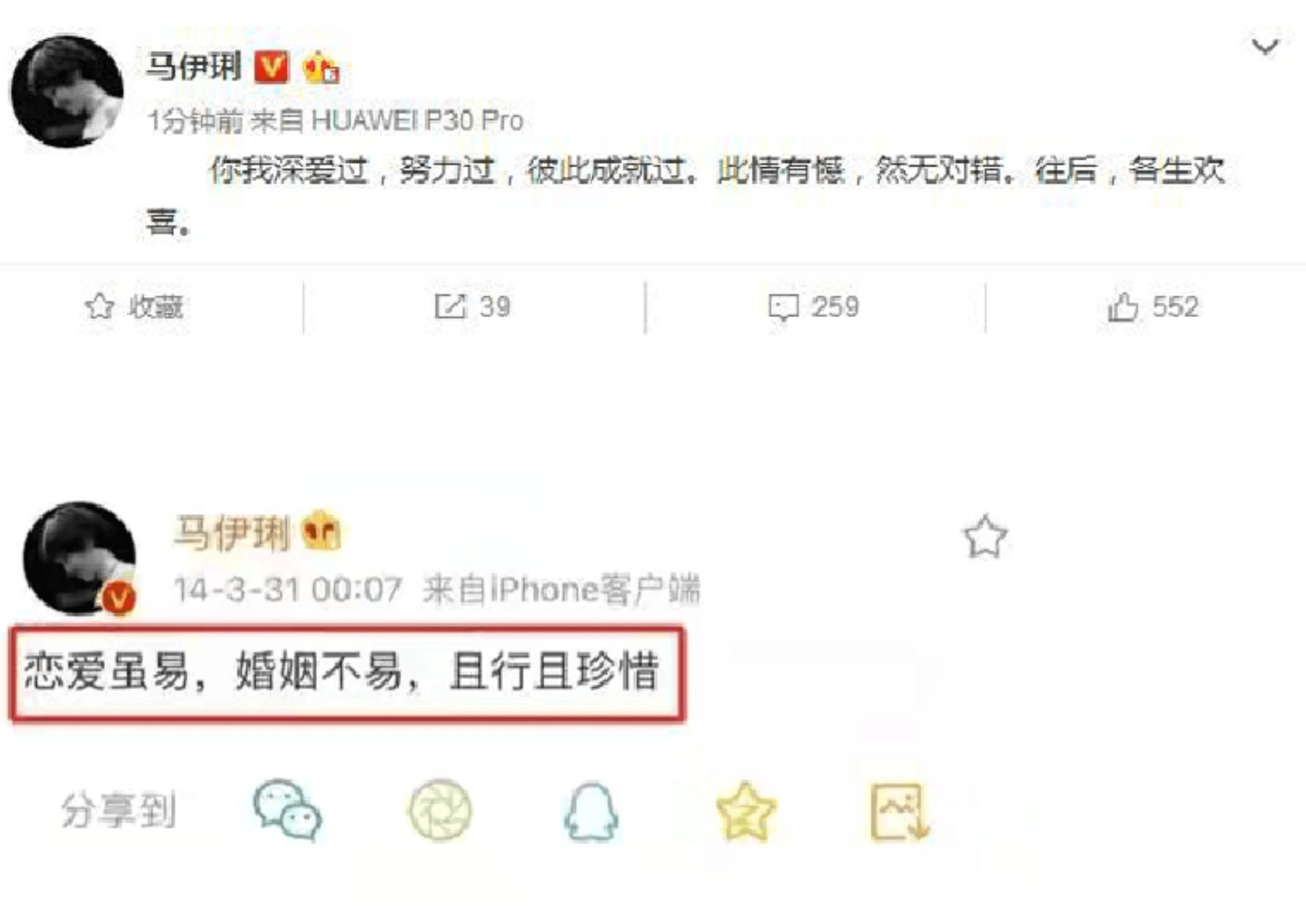The image size is (1306, 924).
Task: Like the post with the 552 thumbs-up
Action: (1153, 307)
